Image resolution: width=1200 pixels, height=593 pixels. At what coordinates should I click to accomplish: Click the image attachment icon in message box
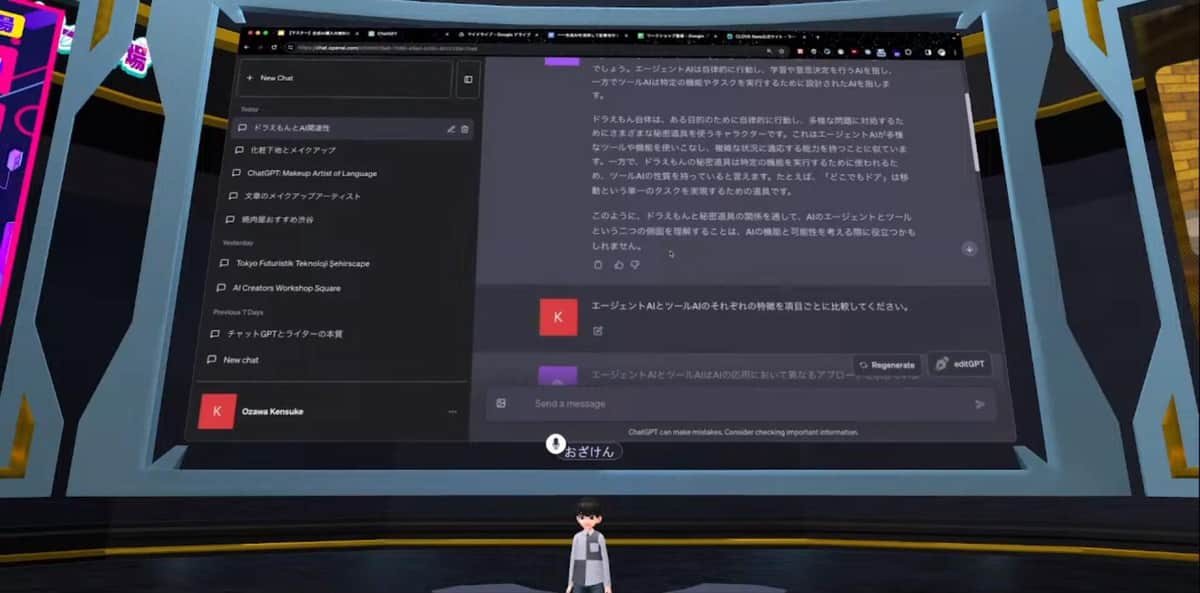(x=501, y=403)
